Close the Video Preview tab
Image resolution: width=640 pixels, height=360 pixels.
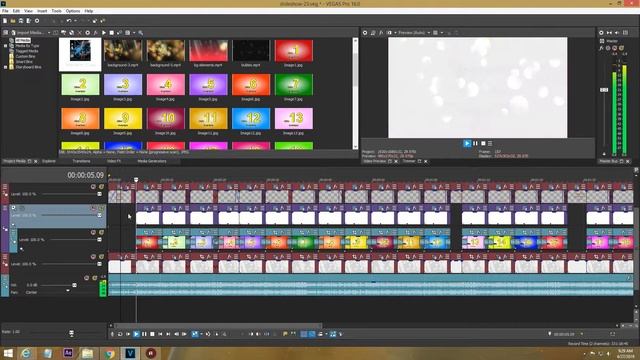point(396,162)
